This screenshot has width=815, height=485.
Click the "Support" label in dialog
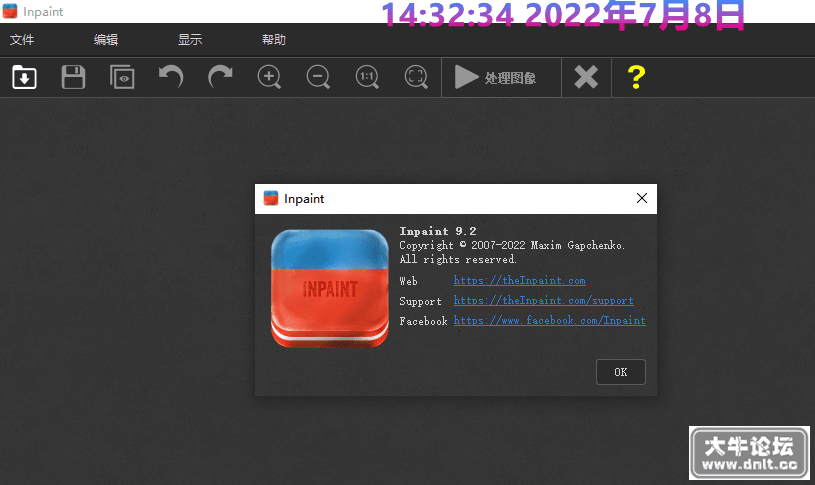[x=420, y=302]
